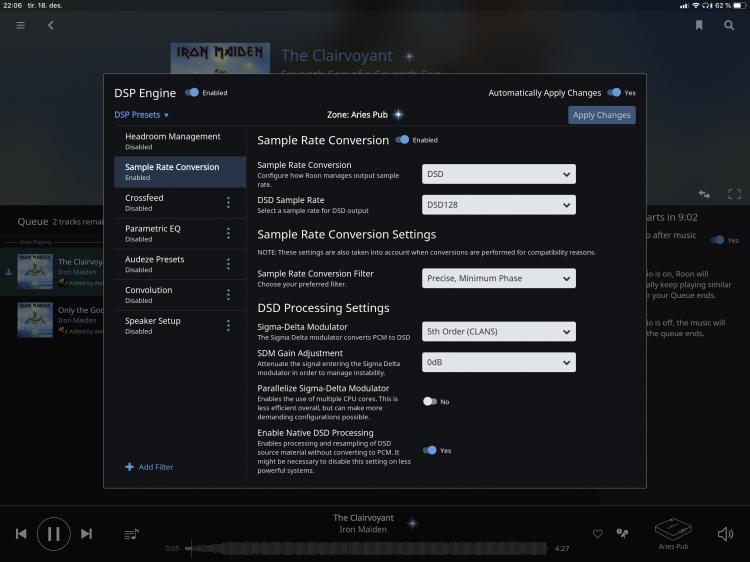Click the signal quality star in footer
The width and height of the screenshot is (750, 562).
point(413,523)
